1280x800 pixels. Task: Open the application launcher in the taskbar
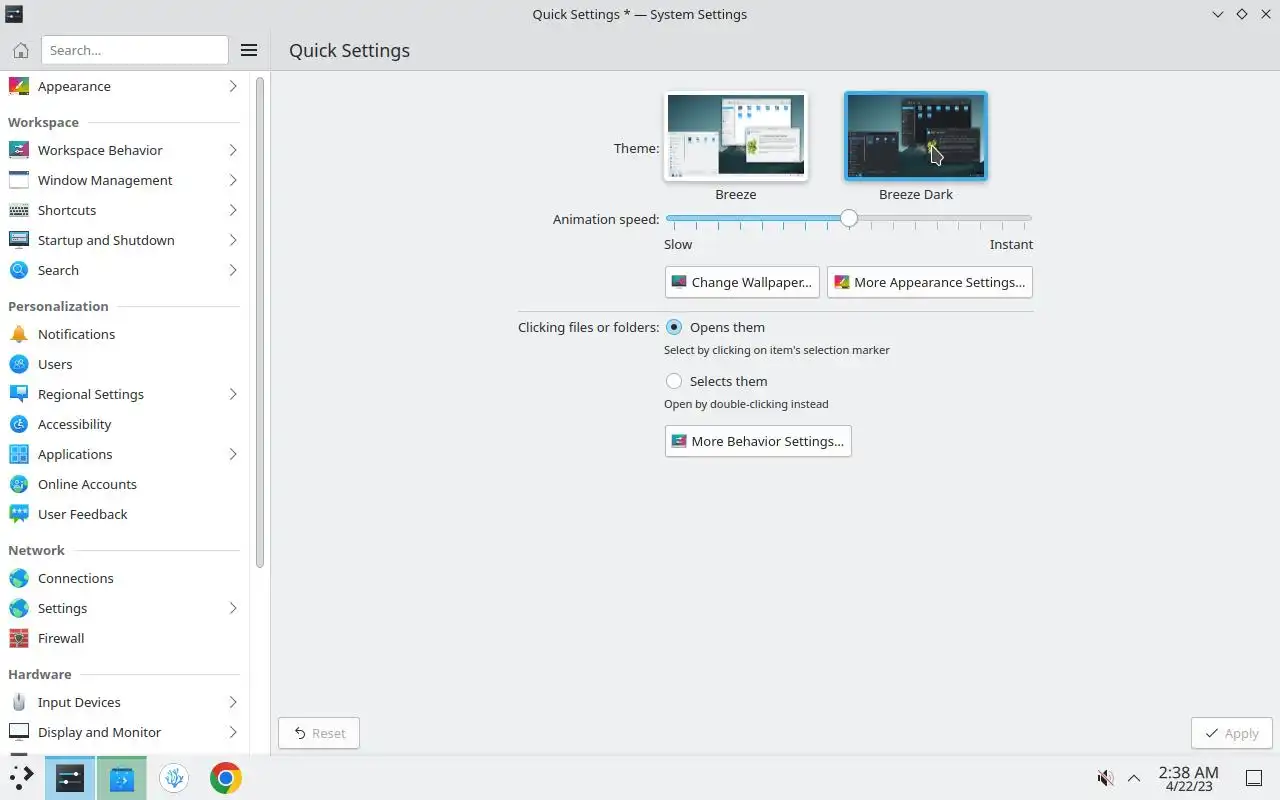pos(21,778)
